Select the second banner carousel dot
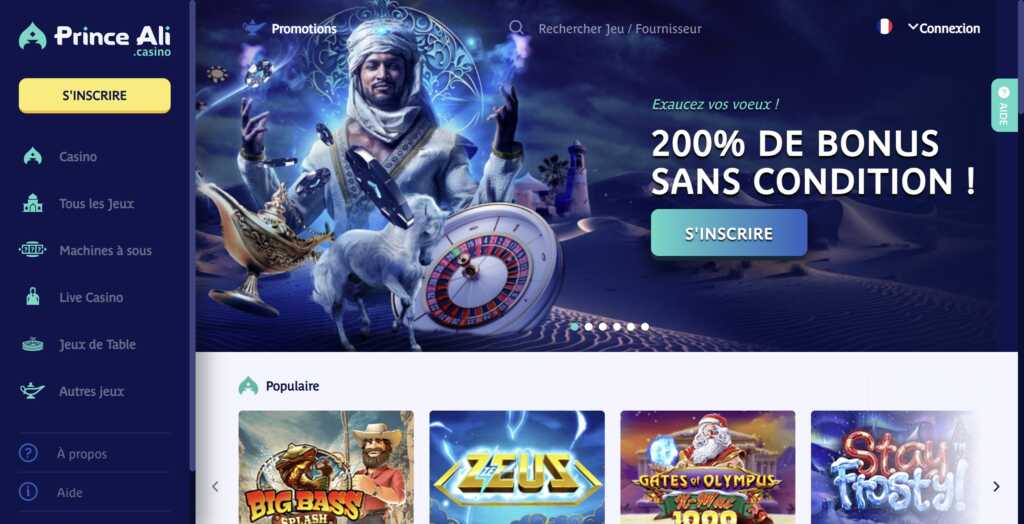 pos(588,327)
